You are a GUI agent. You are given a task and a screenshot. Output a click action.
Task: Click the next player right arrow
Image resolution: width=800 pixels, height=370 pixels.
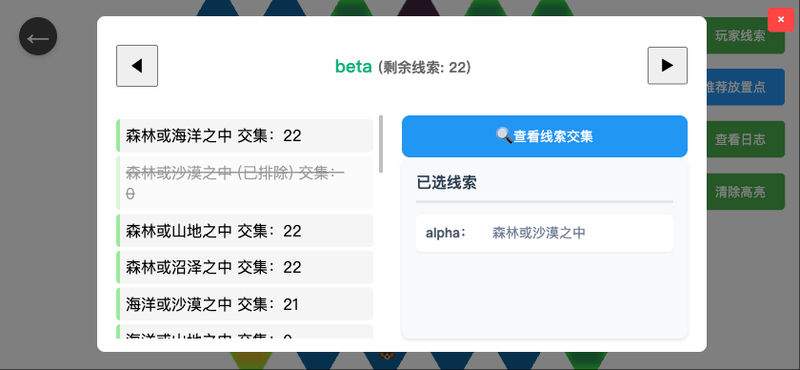(x=667, y=65)
